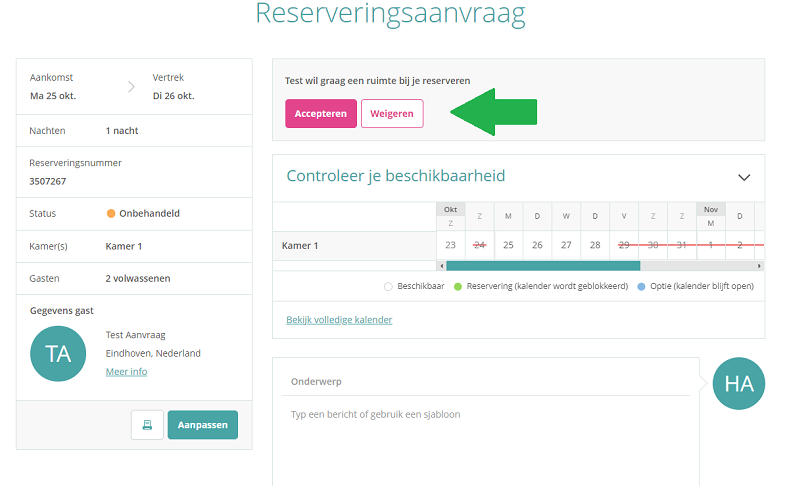Screen dimensions: 810x486
Task: Open Bekijk volledige kalender link
Action: [339, 320]
